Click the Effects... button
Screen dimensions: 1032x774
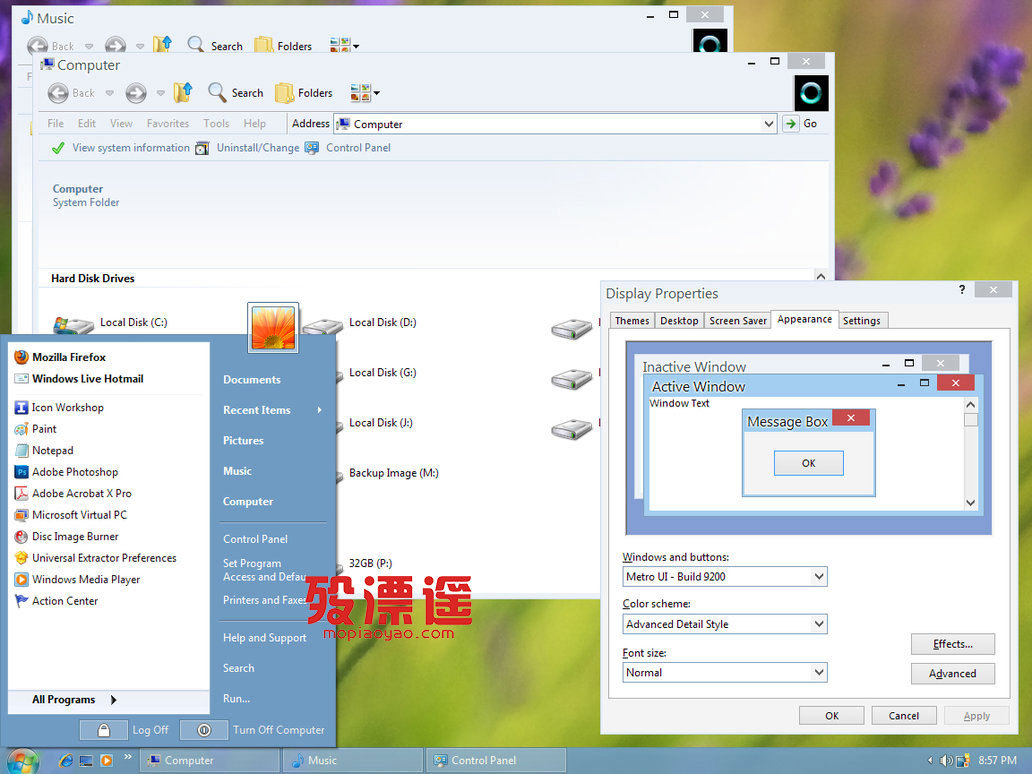pos(952,644)
